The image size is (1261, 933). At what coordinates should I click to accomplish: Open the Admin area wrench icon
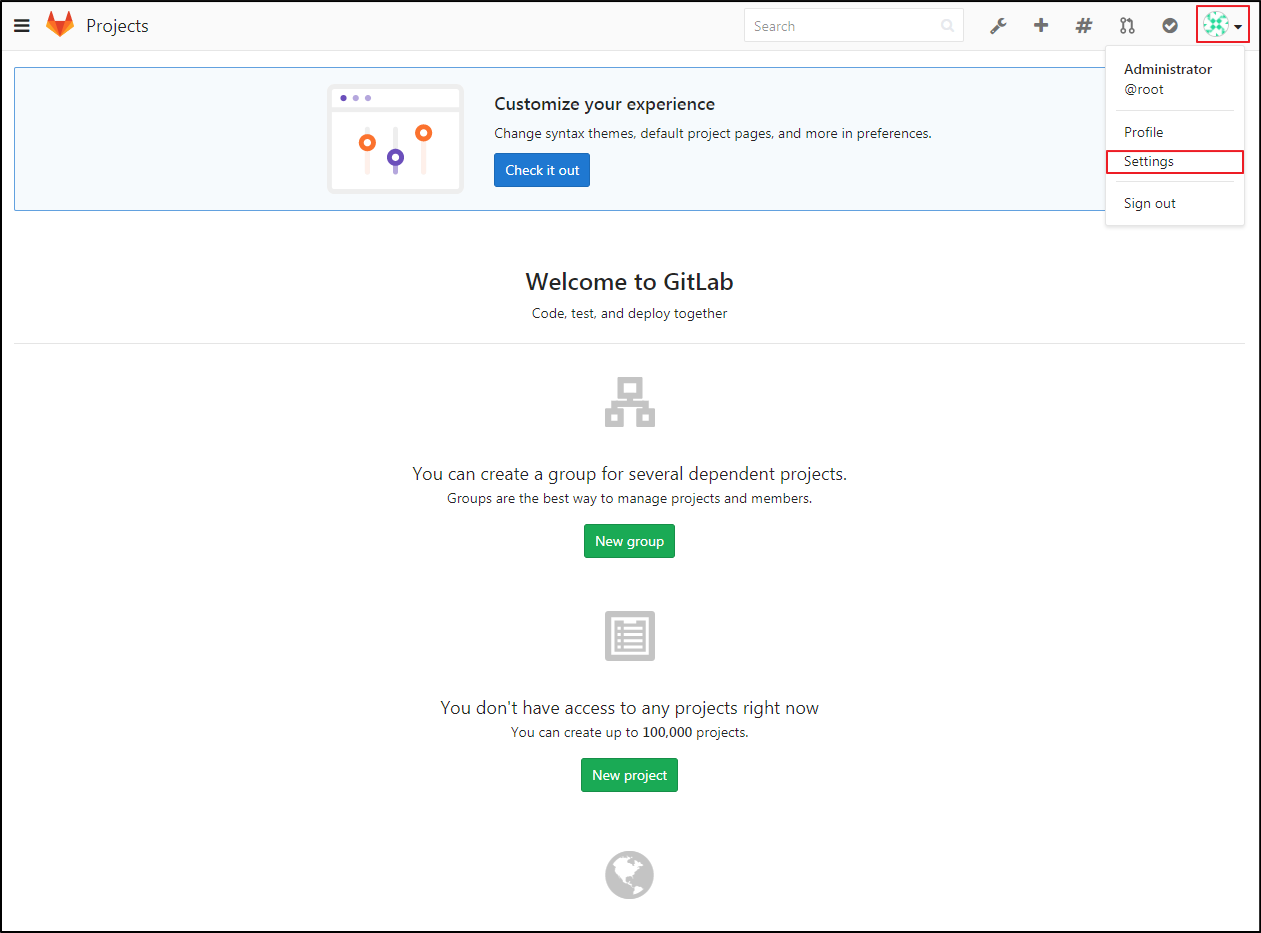pos(998,26)
